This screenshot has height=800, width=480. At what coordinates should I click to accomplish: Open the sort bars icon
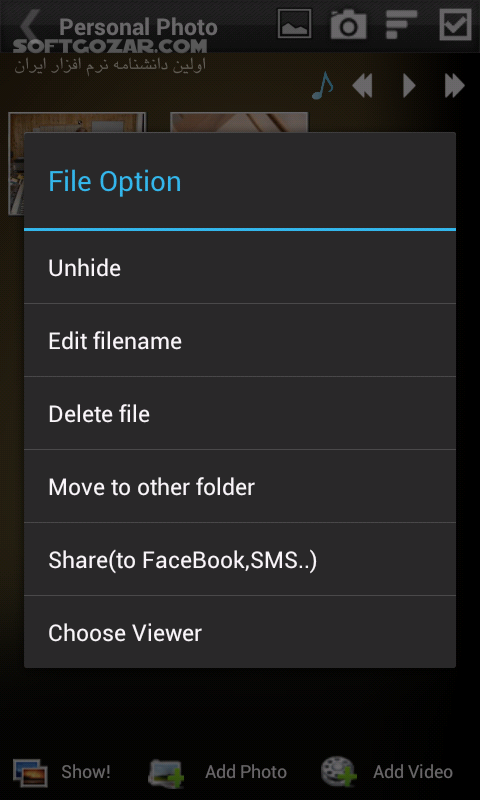(401, 24)
